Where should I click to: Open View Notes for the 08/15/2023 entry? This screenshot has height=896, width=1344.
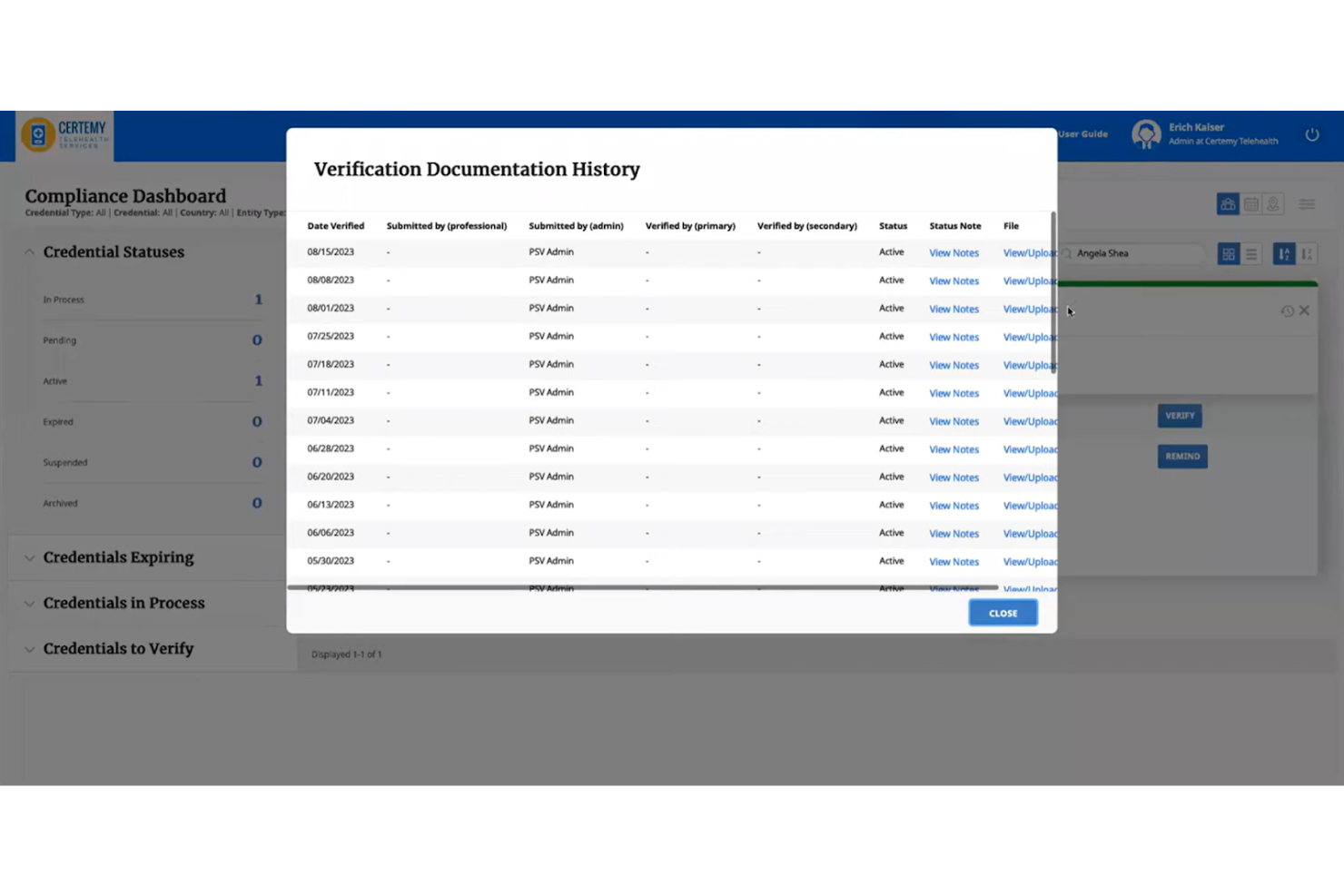pos(953,252)
